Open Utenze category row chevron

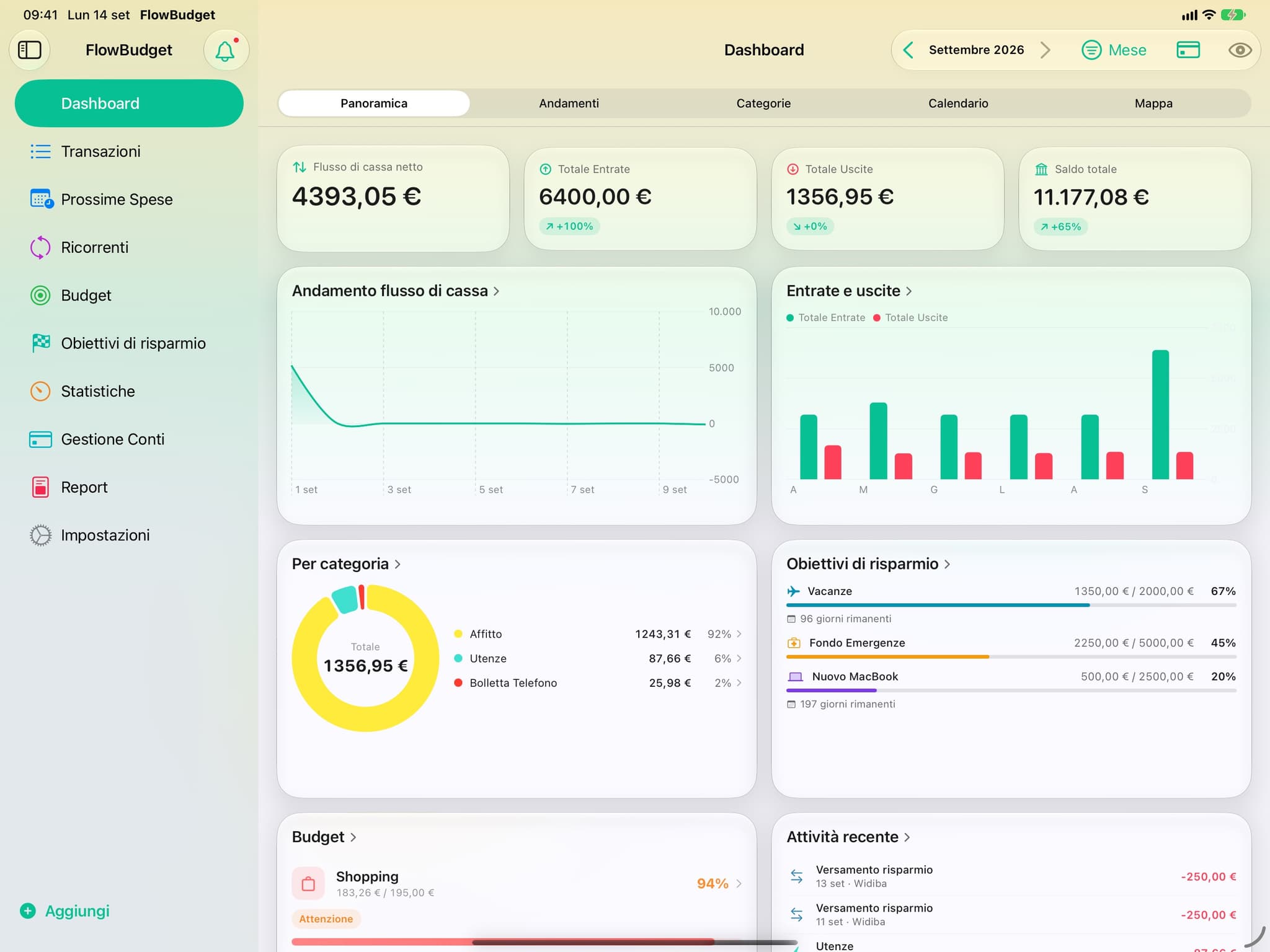pyautogui.click(x=739, y=658)
